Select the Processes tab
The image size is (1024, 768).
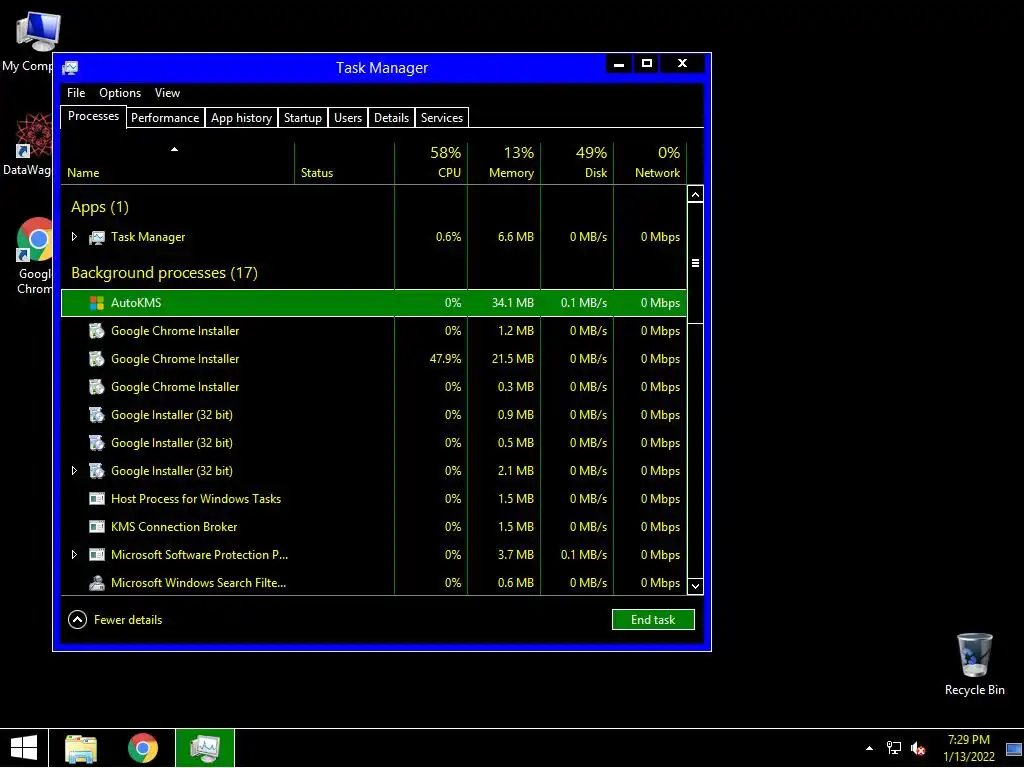tap(93, 116)
